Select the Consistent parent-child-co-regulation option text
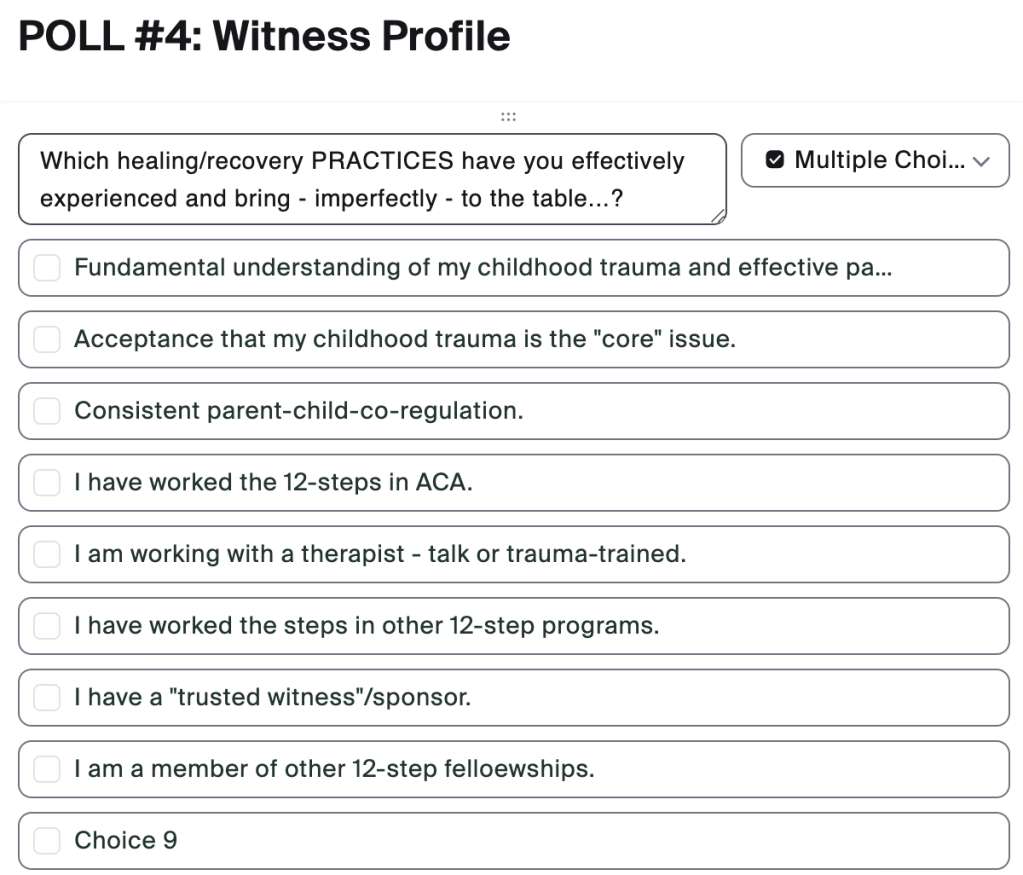1023x875 pixels. coord(298,411)
